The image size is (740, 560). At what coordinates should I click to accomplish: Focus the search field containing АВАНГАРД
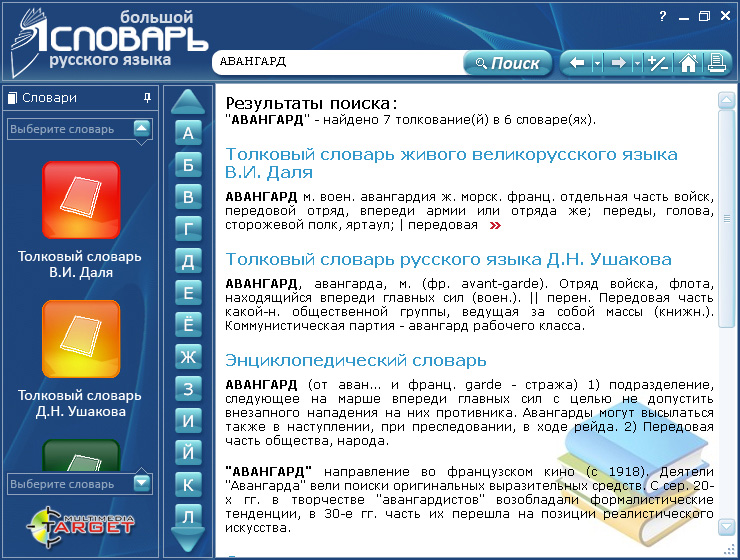point(339,62)
